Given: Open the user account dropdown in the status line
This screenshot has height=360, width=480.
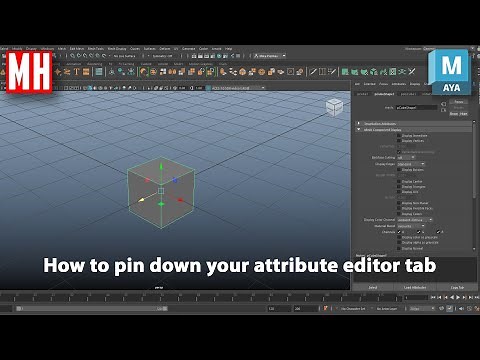Looking at the screenshot, I should (269, 56).
